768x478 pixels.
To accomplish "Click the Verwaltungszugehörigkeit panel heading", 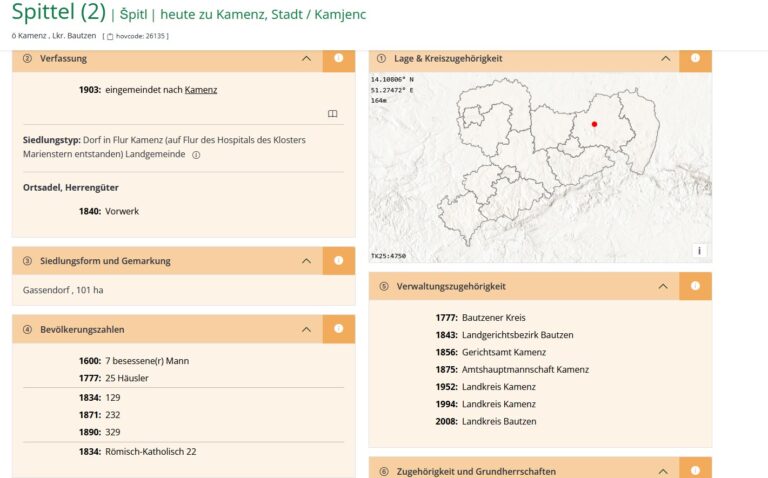I will click(x=450, y=286).
